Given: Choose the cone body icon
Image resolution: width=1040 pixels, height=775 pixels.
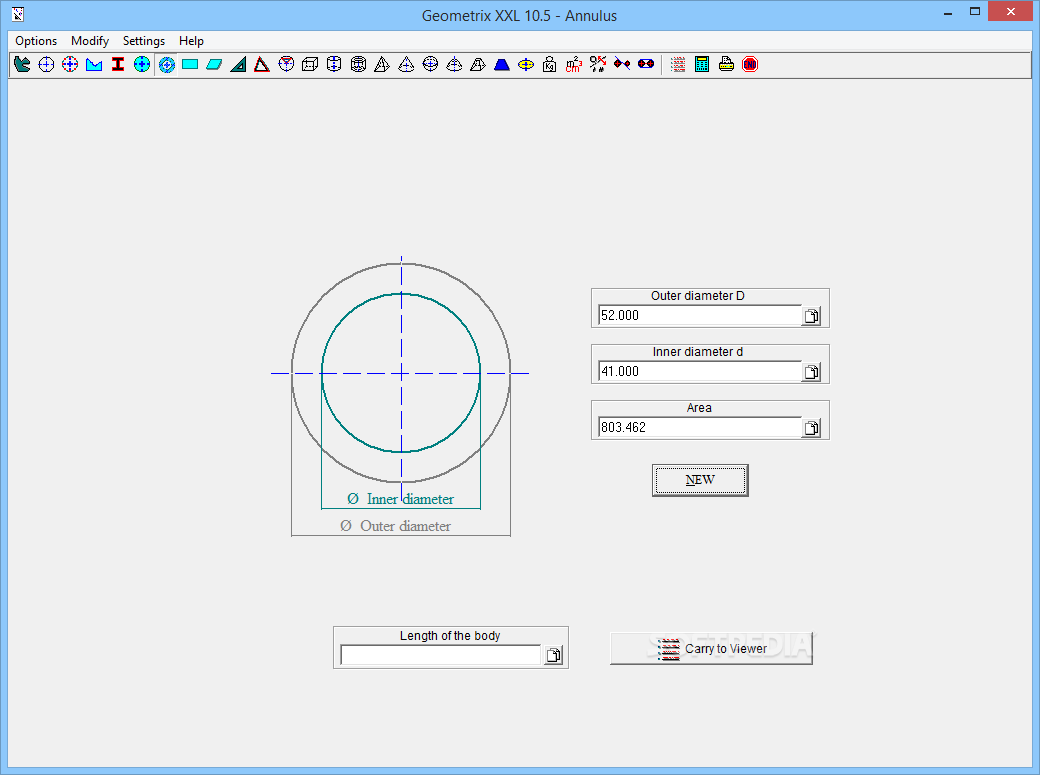Looking at the screenshot, I should point(406,64).
